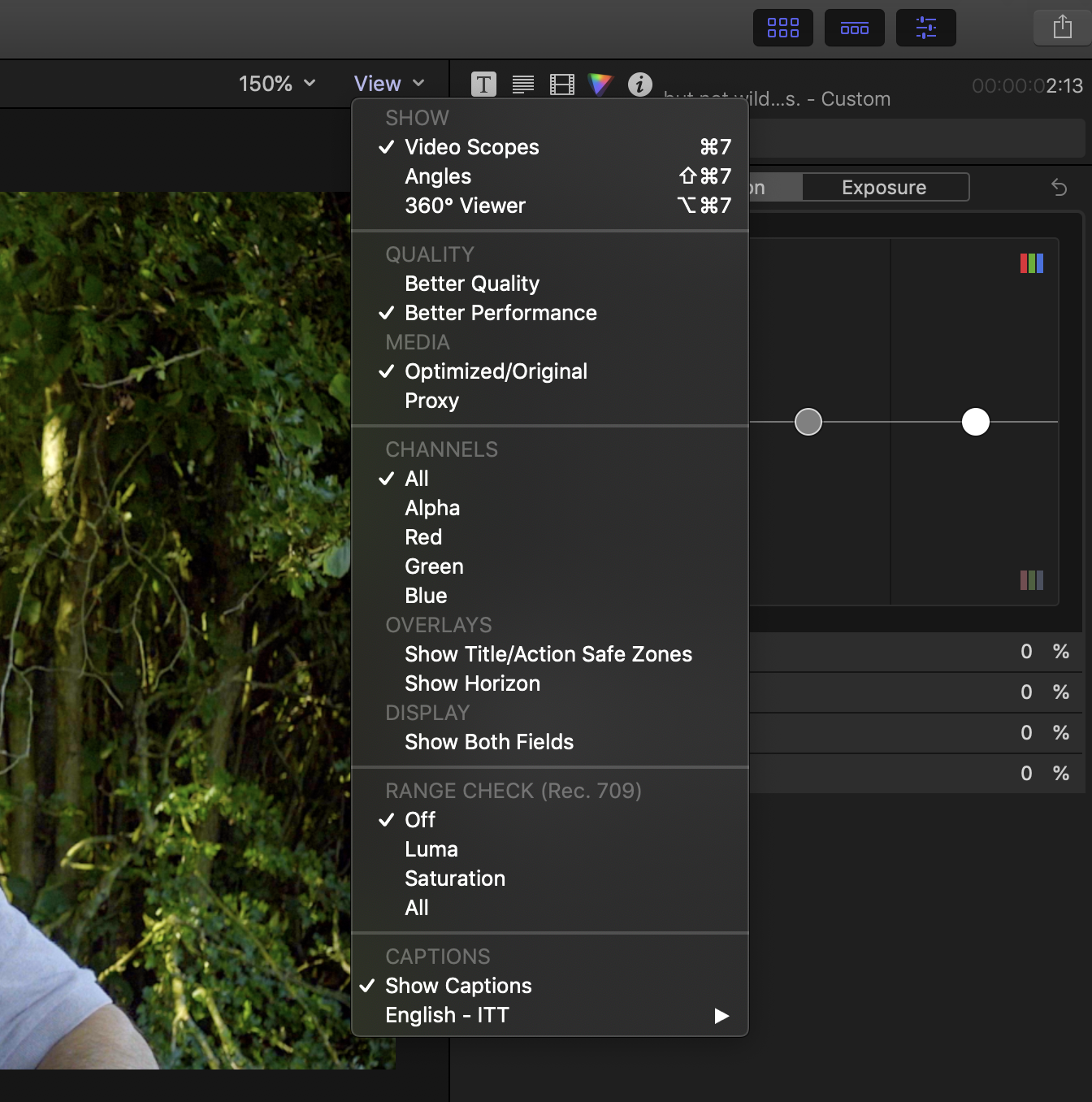The height and width of the screenshot is (1102, 1092).
Task: Open the Color inspector triangle icon
Action: 600,84
